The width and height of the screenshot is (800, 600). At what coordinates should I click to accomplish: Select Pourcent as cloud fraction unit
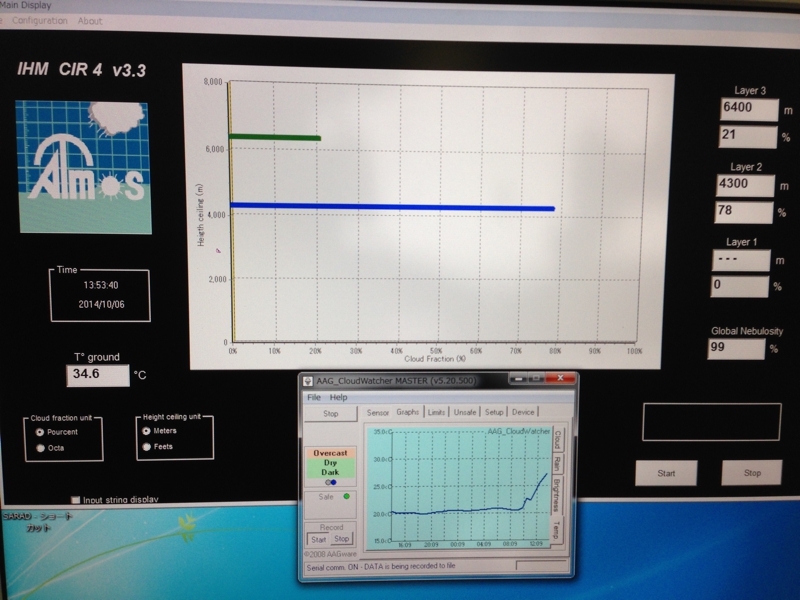coord(40,431)
